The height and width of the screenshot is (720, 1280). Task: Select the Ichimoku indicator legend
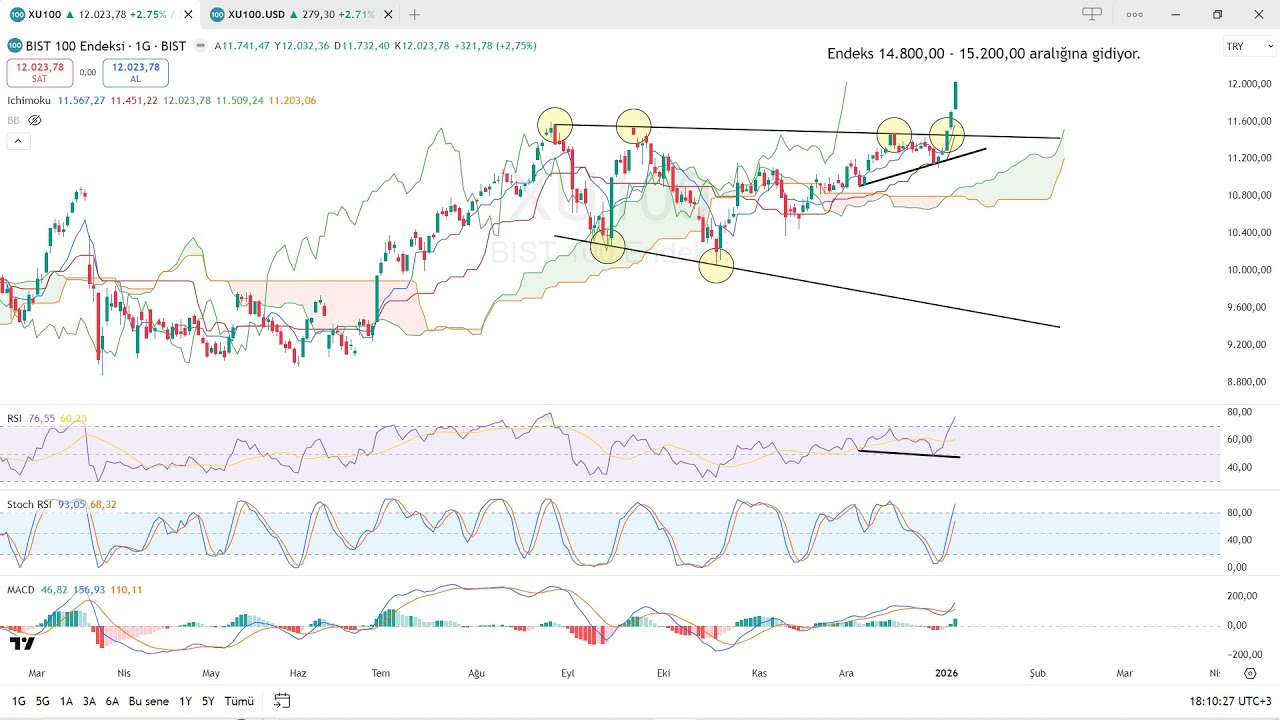pos(29,100)
